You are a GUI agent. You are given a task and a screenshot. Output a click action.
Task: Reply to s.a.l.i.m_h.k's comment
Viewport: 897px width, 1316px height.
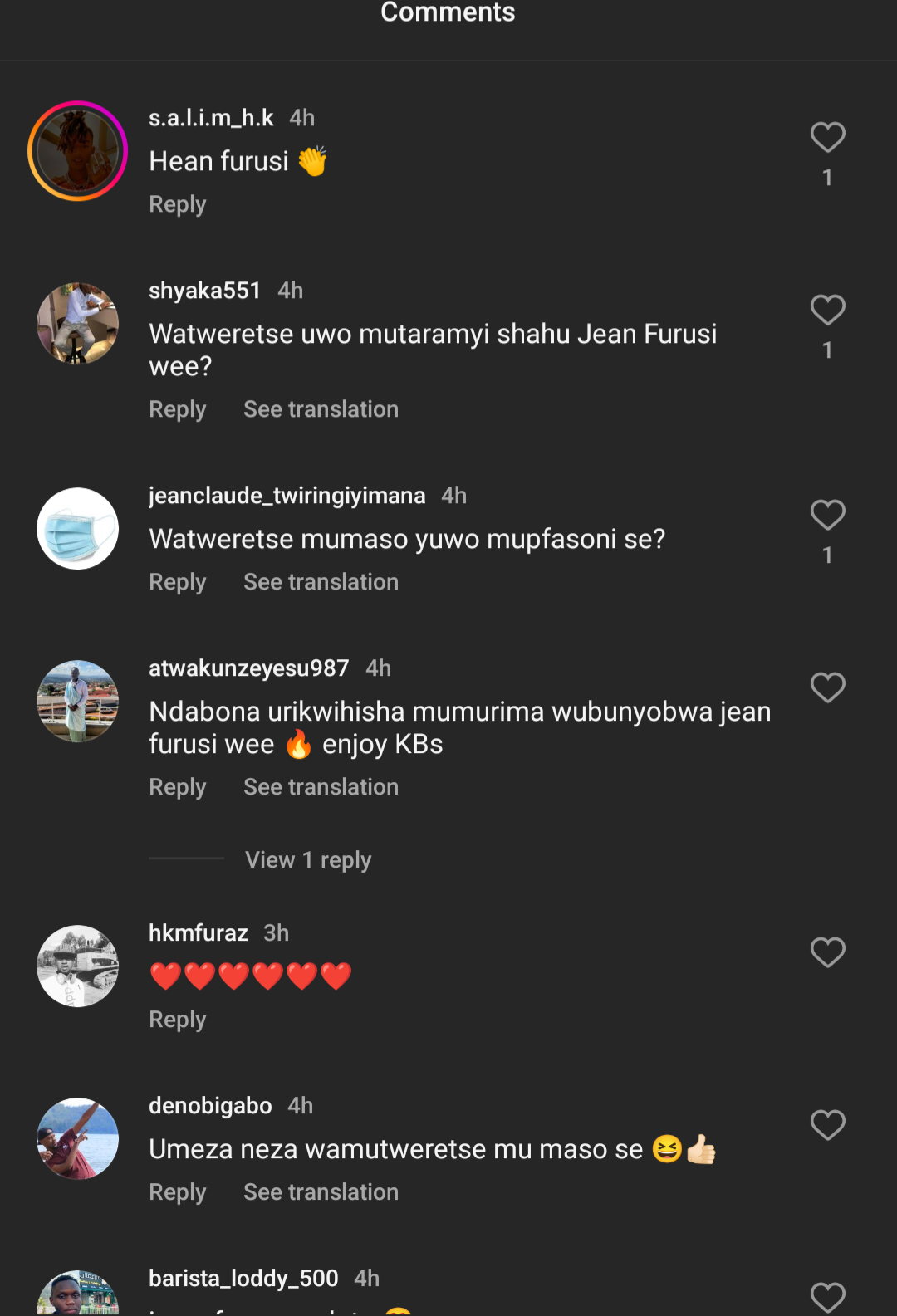[x=177, y=204]
